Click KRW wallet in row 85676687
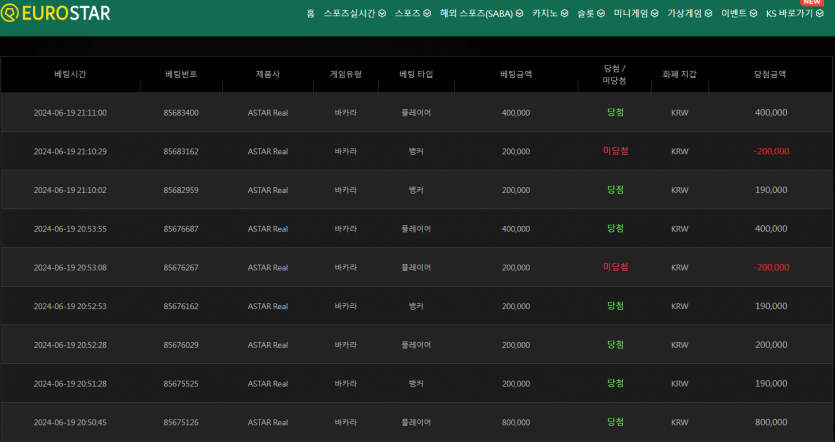This screenshot has height=442, width=835. [x=680, y=229]
